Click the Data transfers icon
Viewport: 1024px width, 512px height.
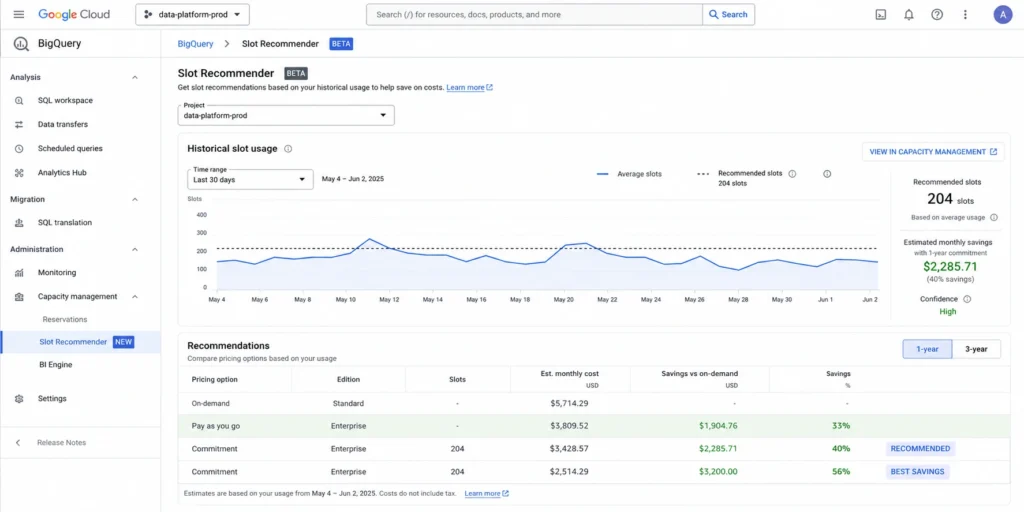click(19, 124)
